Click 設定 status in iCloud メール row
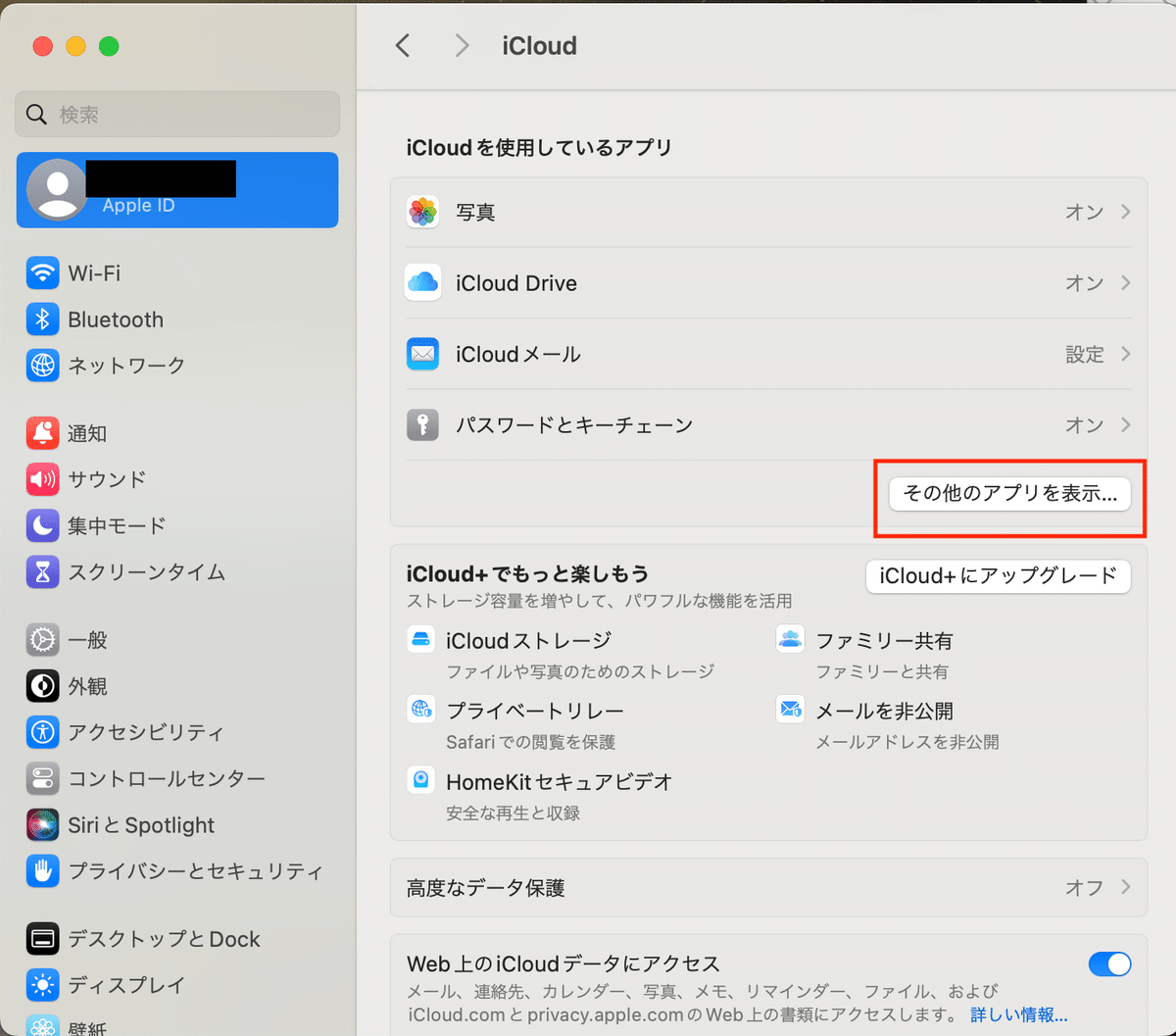This screenshot has width=1176, height=1036. point(1085,354)
